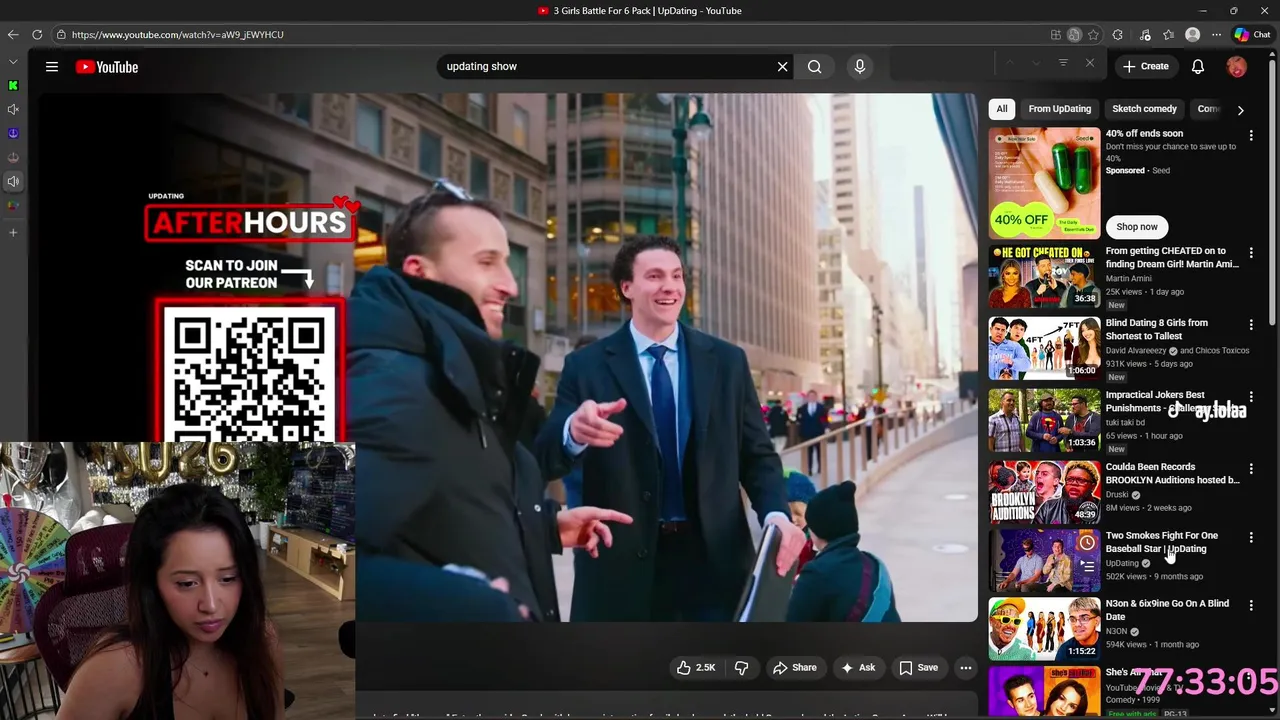Open the favorites list in toolbar
The width and height of the screenshot is (1280, 720).
[x=1168, y=35]
